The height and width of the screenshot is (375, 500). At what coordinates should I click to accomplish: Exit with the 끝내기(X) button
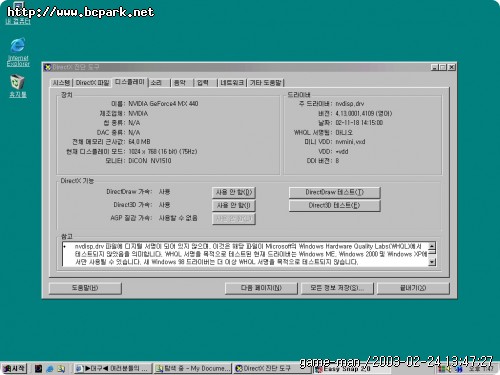click(x=413, y=288)
